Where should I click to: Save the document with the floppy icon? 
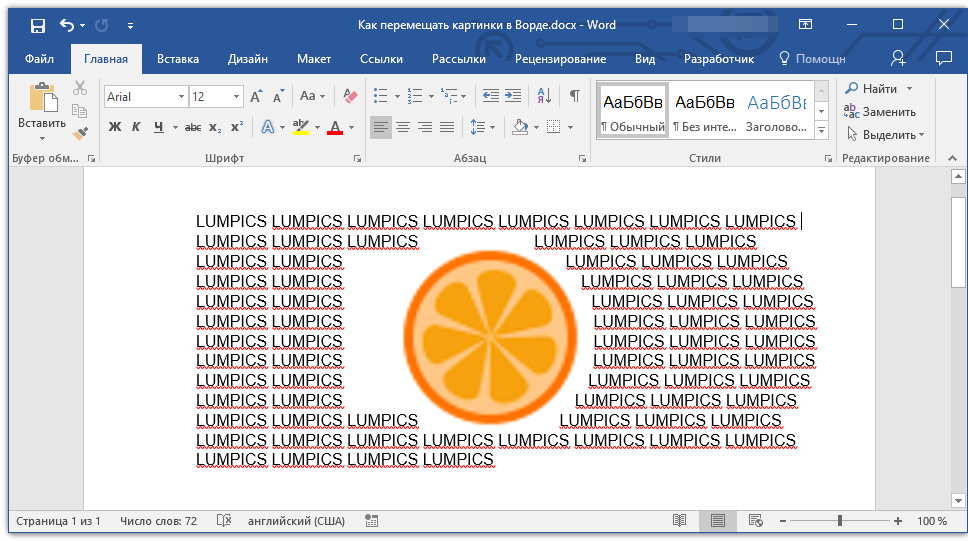pos(38,25)
